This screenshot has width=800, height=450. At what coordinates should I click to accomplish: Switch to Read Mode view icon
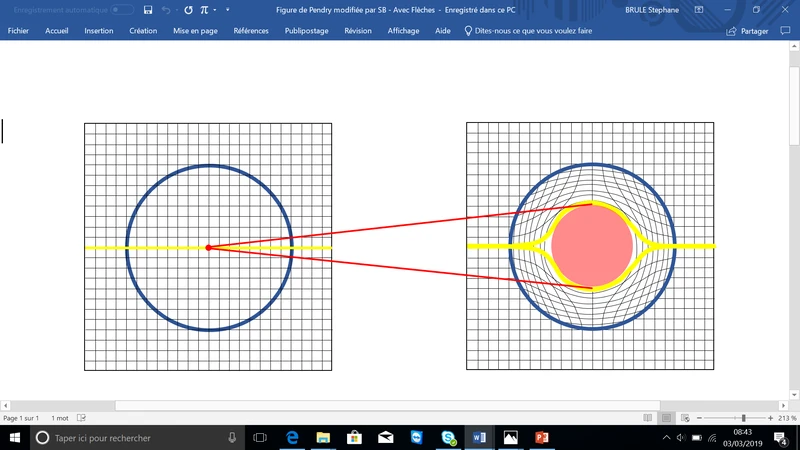tap(649, 417)
